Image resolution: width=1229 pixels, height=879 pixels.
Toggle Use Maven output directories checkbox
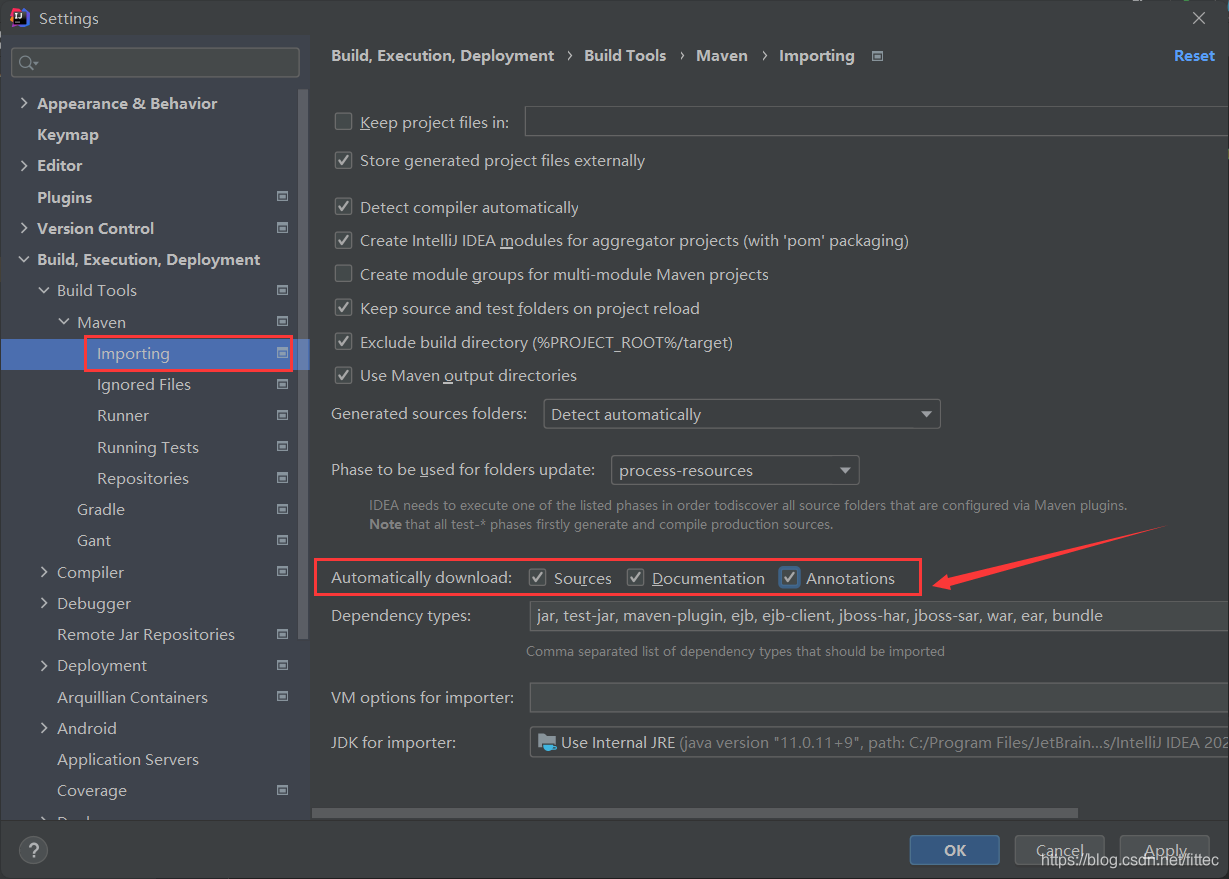pyautogui.click(x=343, y=375)
